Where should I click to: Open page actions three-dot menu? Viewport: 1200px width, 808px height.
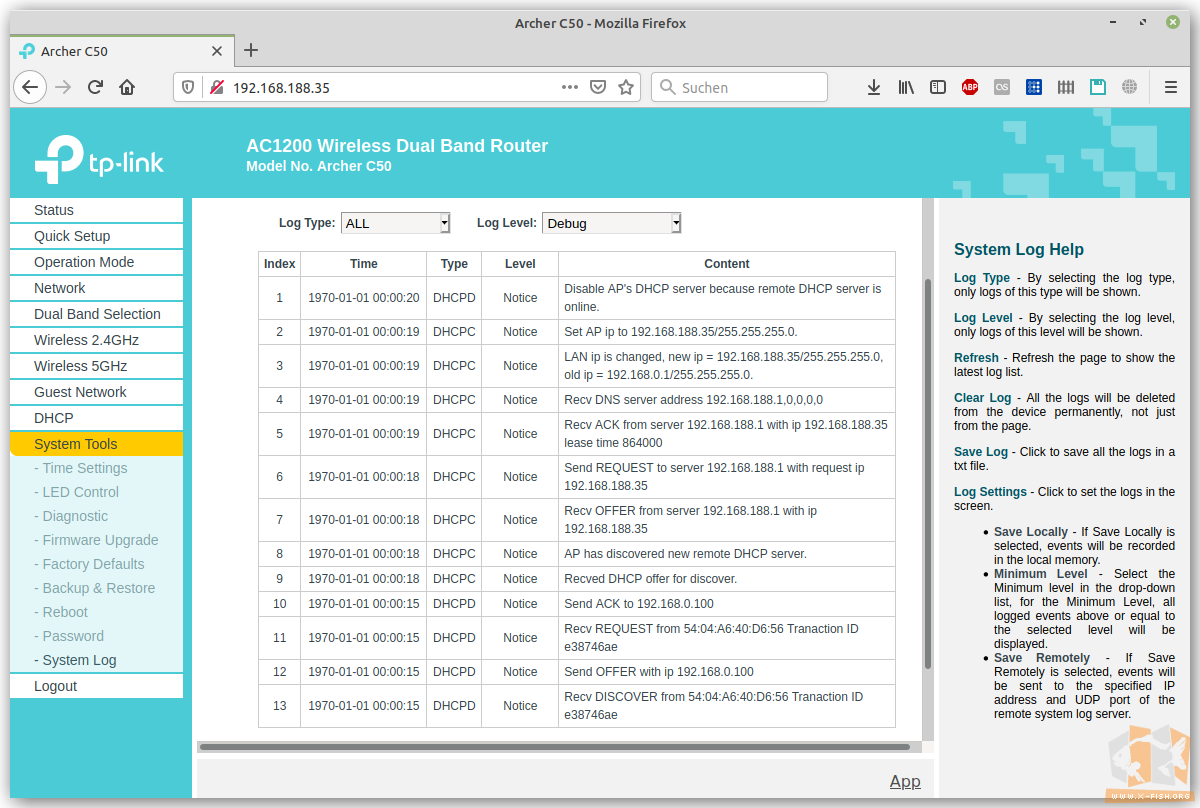click(570, 87)
